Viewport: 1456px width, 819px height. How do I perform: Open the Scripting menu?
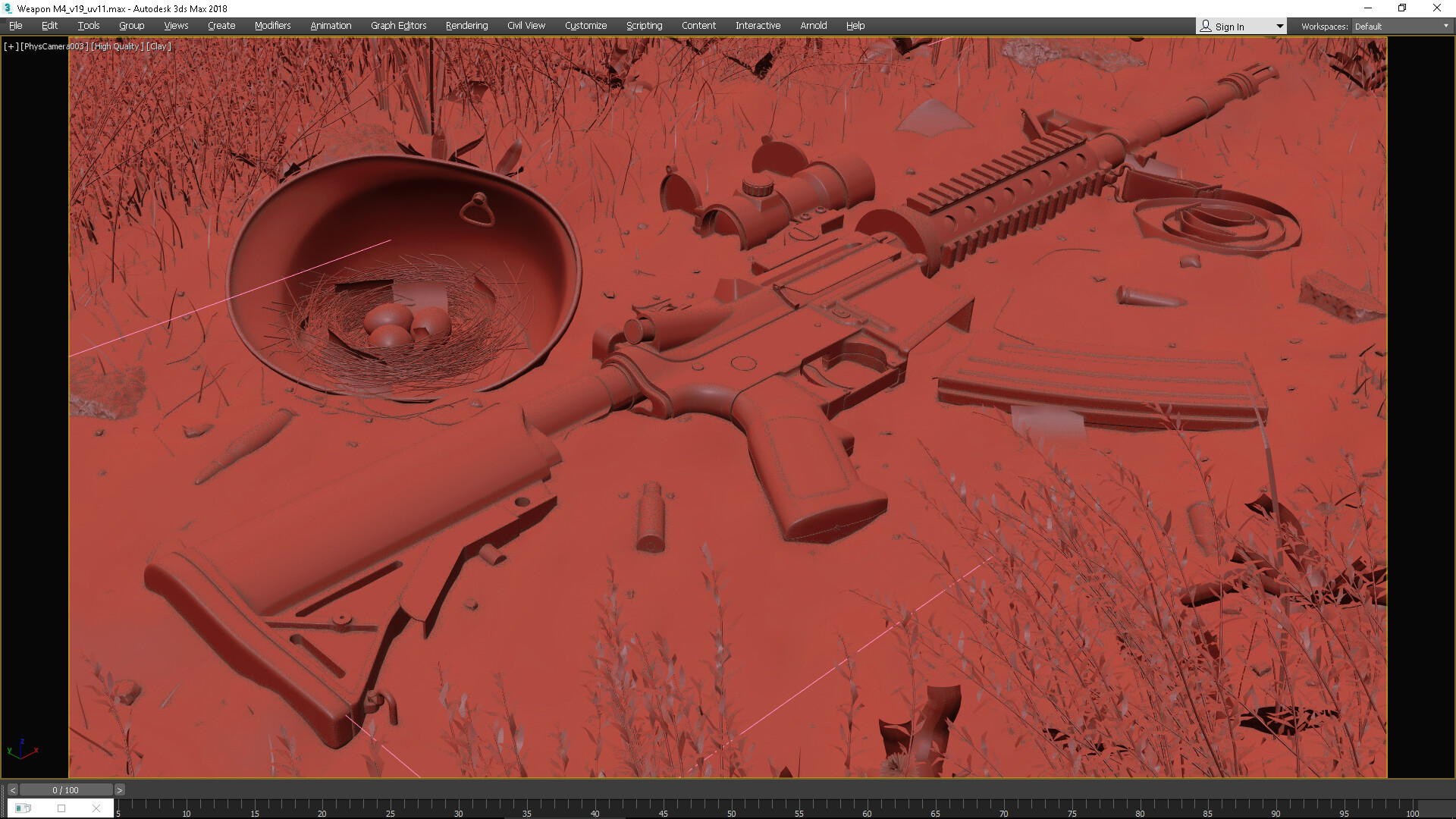coord(644,26)
